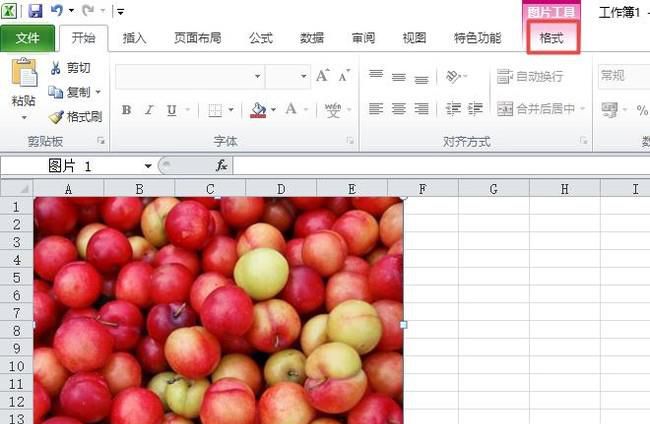Open the 数据 (Data) tab
The image size is (650, 424).
[x=312, y=38]
